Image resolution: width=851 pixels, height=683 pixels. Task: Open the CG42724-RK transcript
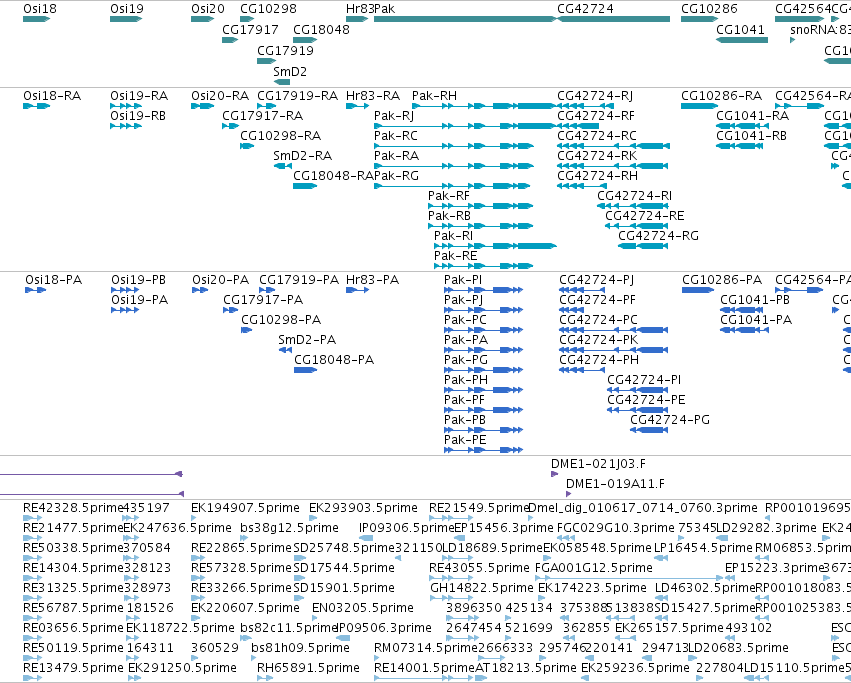click(x=614, y=166)
